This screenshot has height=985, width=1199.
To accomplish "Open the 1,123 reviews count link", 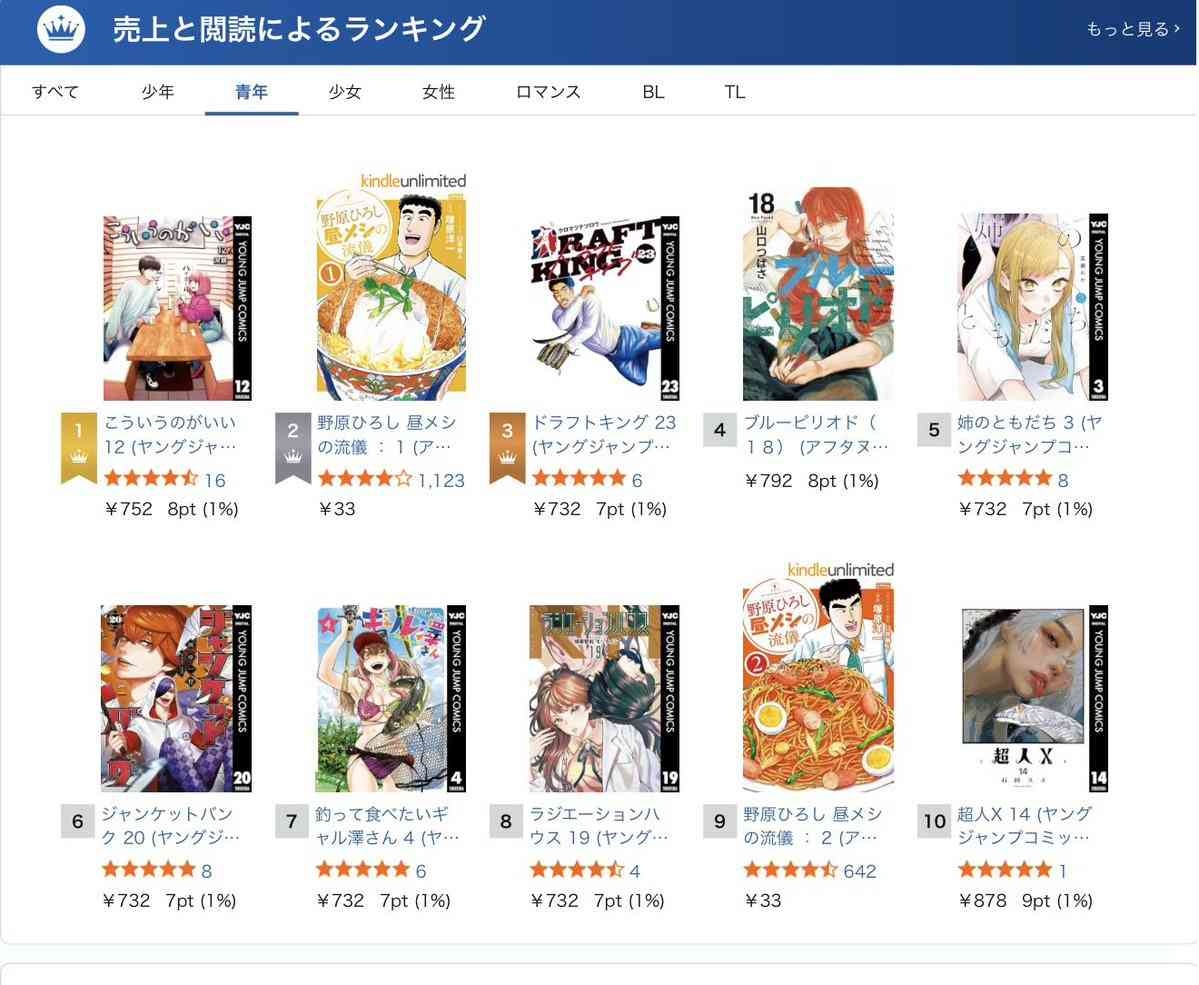I will (x=441, y=480).
